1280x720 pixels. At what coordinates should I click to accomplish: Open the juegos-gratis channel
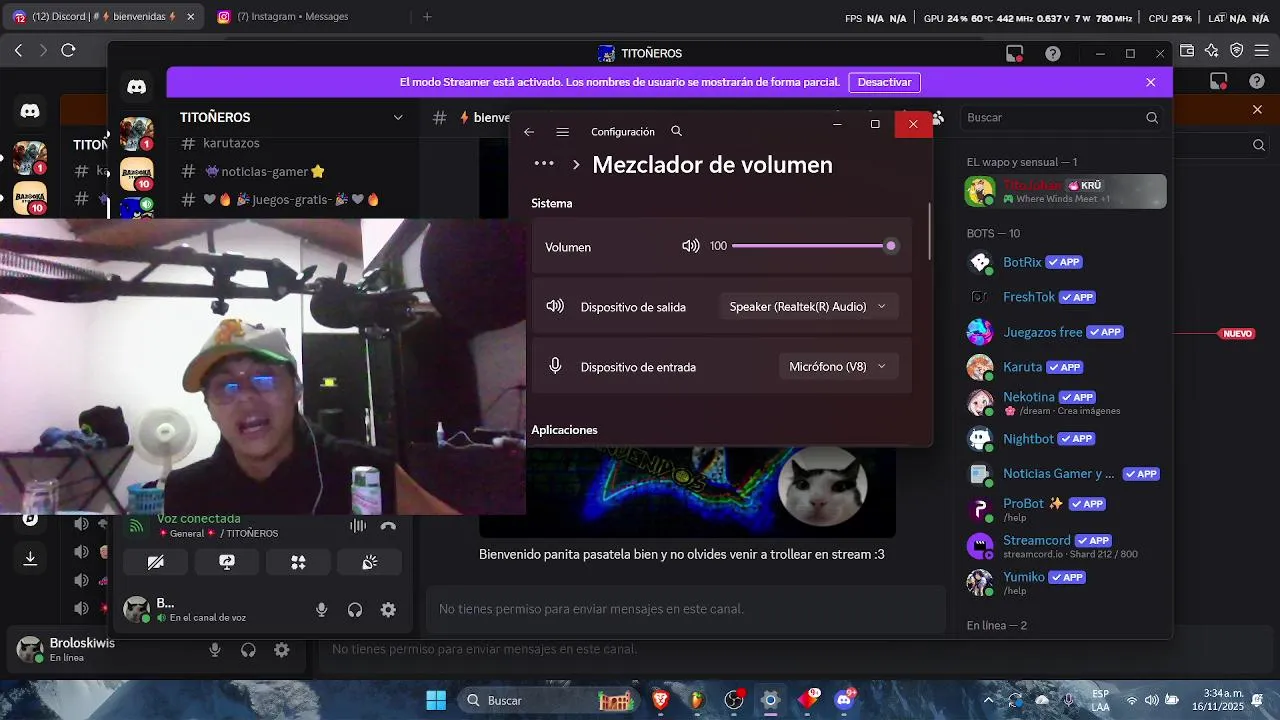(280, 199)
